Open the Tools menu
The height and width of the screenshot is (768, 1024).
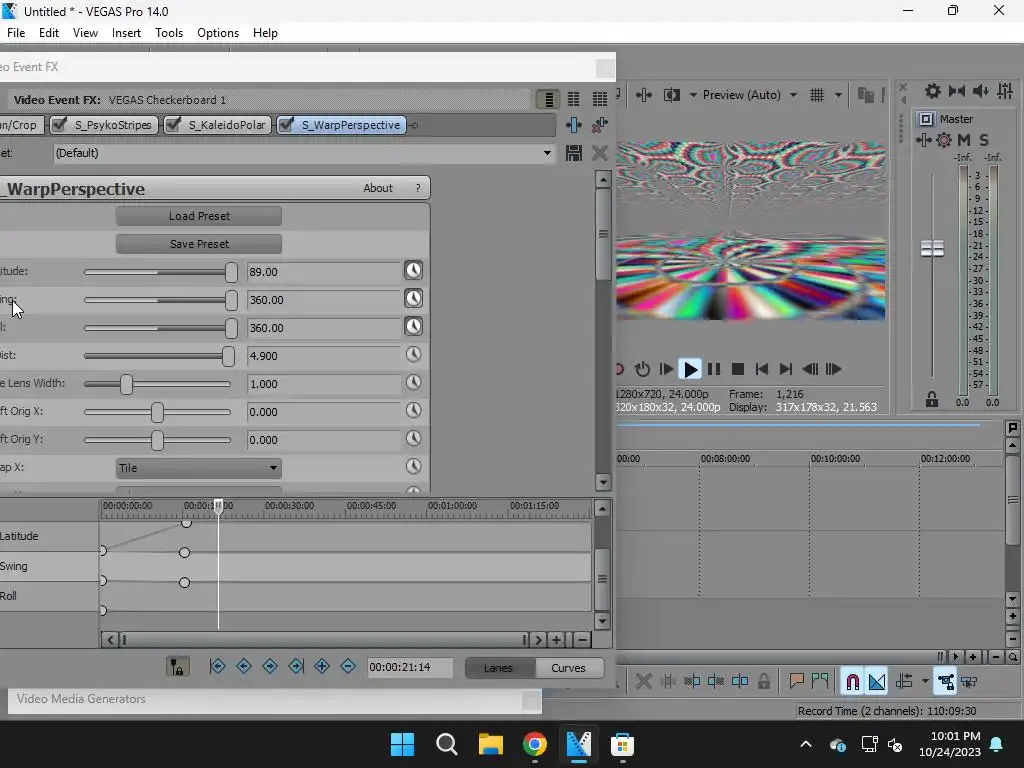coord(168,33)
